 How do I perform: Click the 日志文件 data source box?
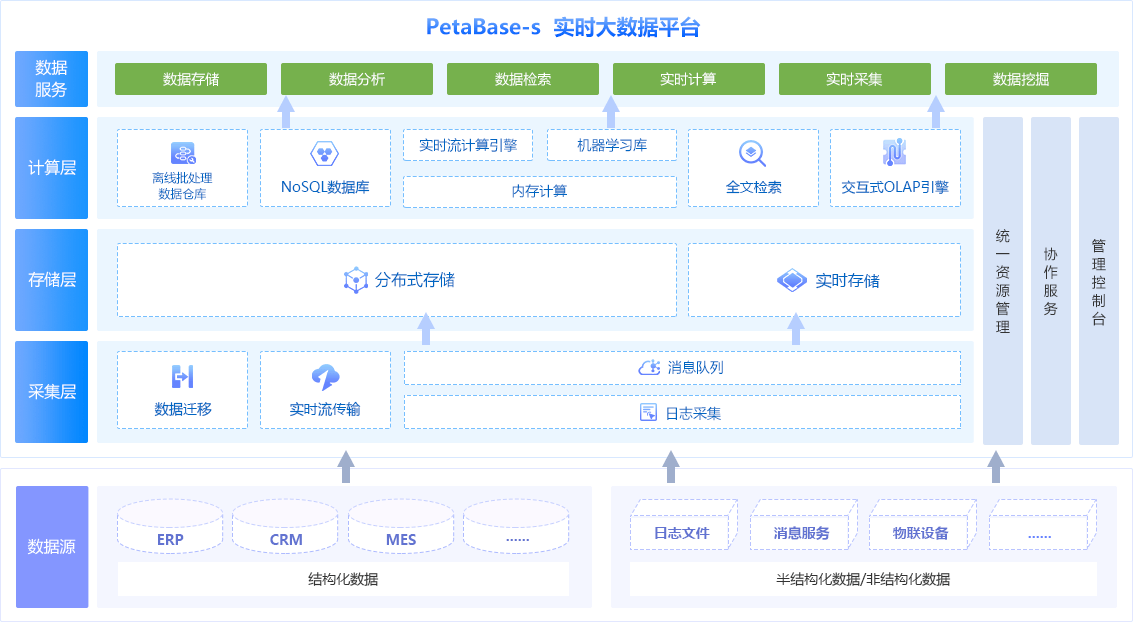[684, 524]
